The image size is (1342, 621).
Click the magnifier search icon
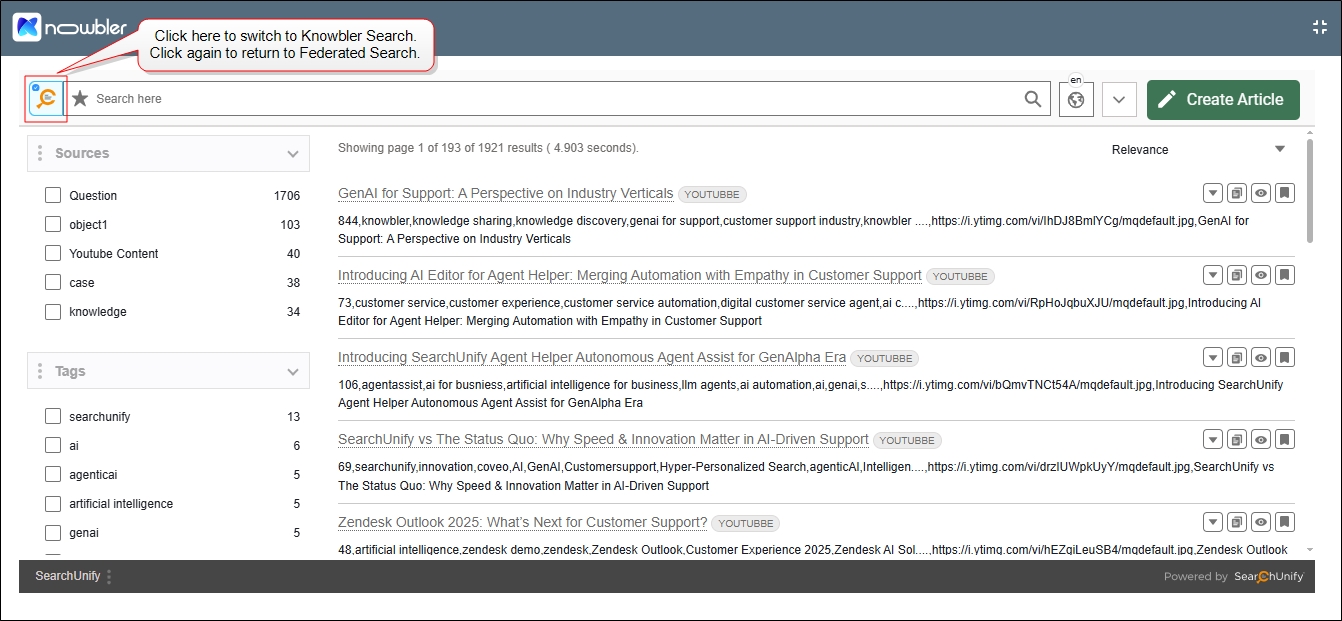click(x=1033, y=99)
